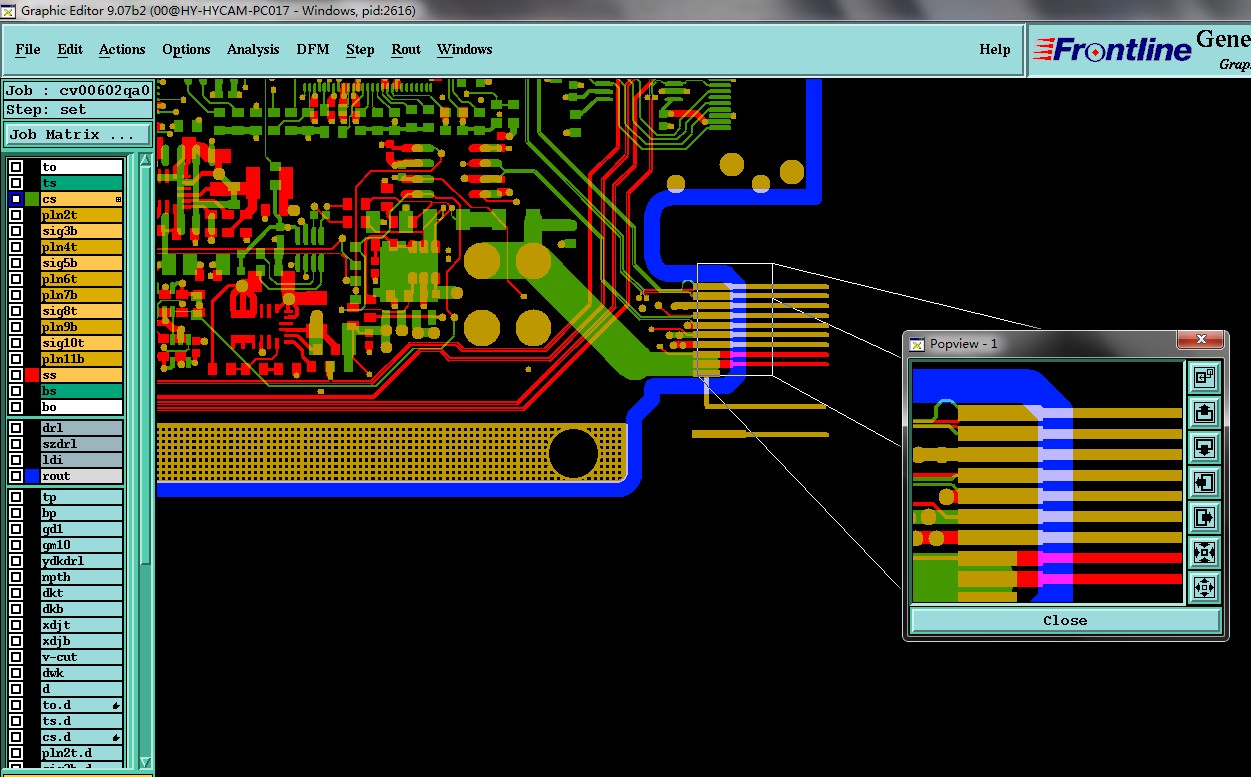Open the Analysis menu
Image resolution: width=1251 pixels, height=777 pixels.
[x=253, y=49]
